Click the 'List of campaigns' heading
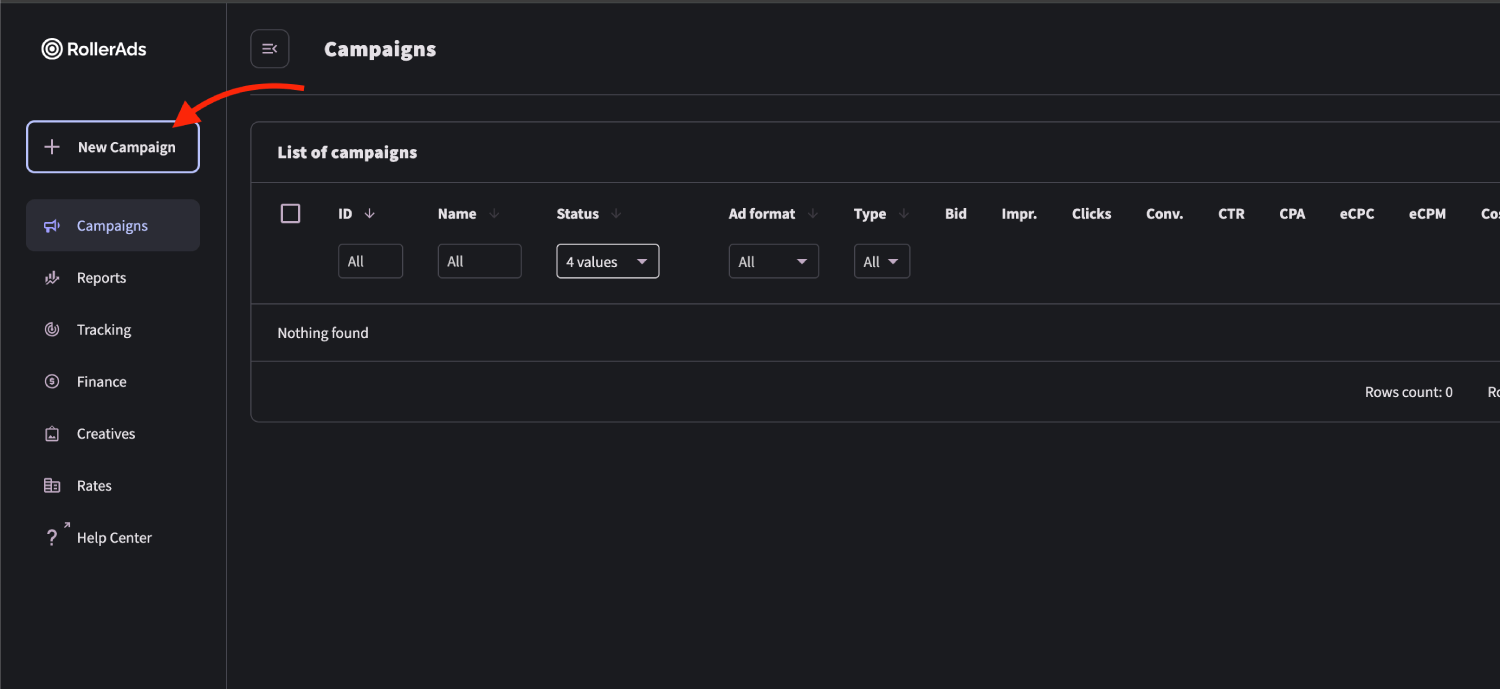 click(x=347, y=153)
